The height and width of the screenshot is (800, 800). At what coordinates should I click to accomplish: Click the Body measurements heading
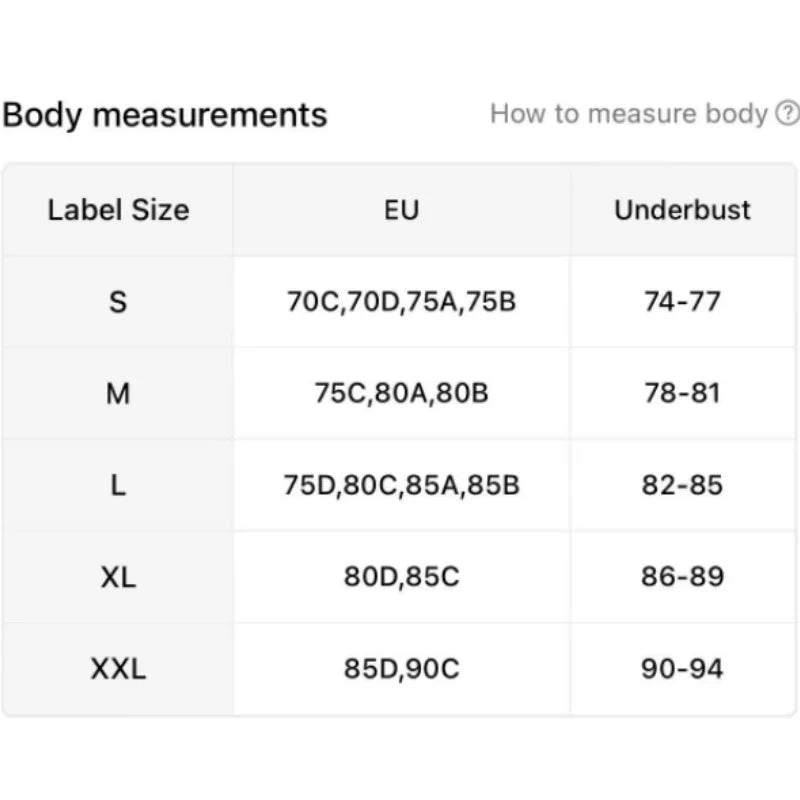[x=166, y=115]
